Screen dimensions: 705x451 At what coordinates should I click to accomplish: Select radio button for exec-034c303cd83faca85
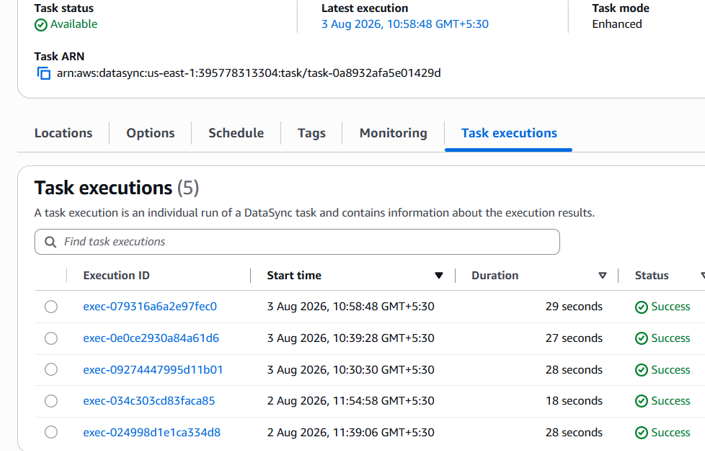pyautogui.click(x=51, y=401)
